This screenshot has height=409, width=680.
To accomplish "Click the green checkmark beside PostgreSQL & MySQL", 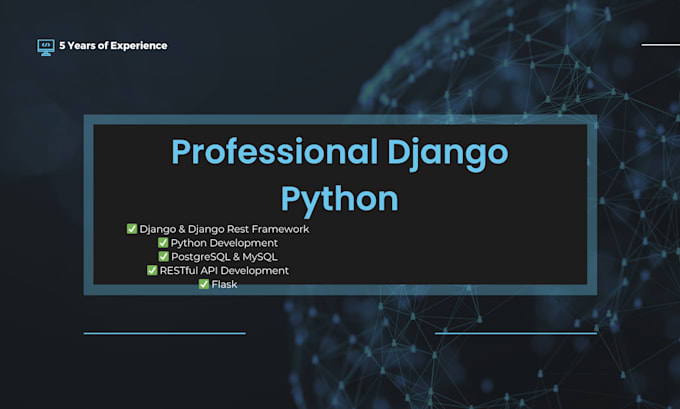I will 163,256.
